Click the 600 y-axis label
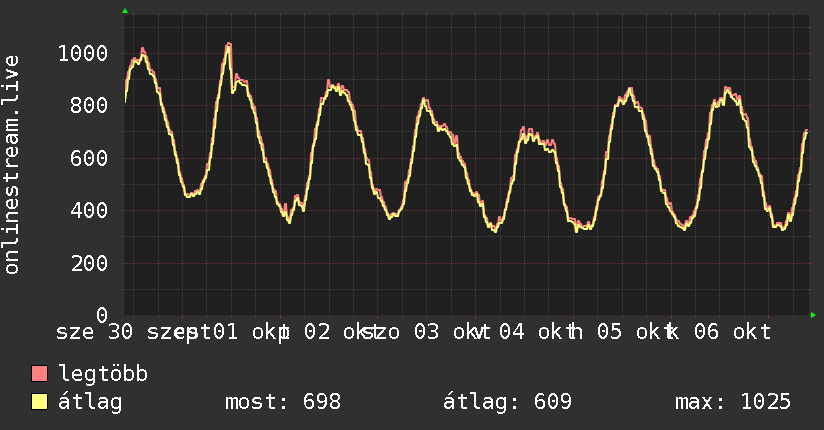This screenshot has width=824, height=430. (89, 158)
